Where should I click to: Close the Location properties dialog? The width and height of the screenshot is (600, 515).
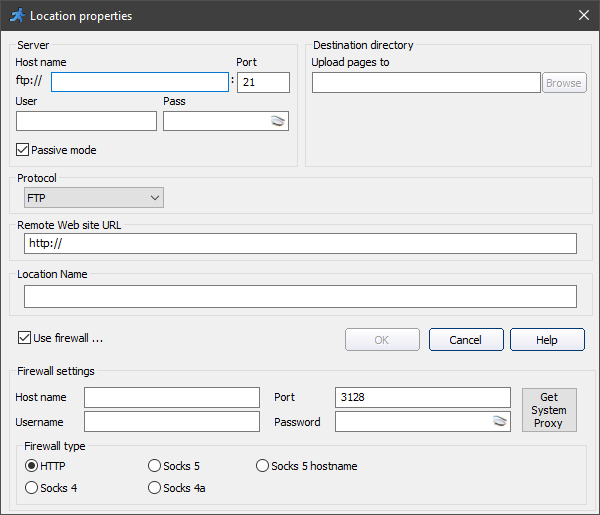[583, 16]
